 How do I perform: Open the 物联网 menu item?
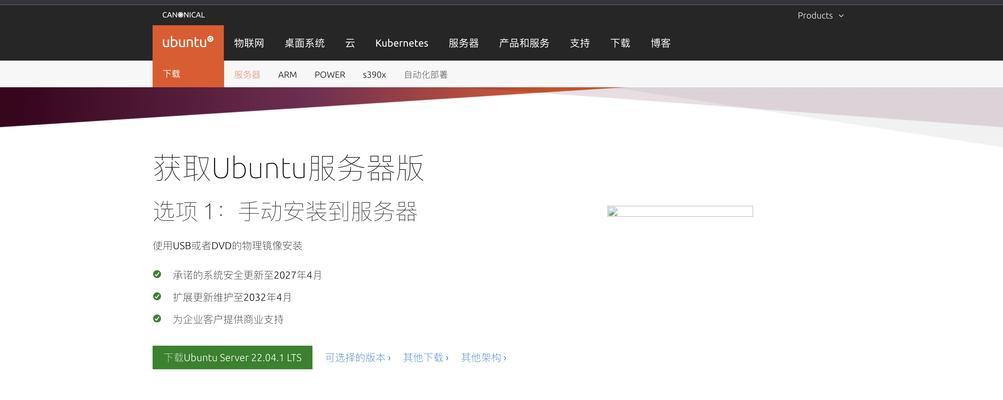[x=249, y=43]
